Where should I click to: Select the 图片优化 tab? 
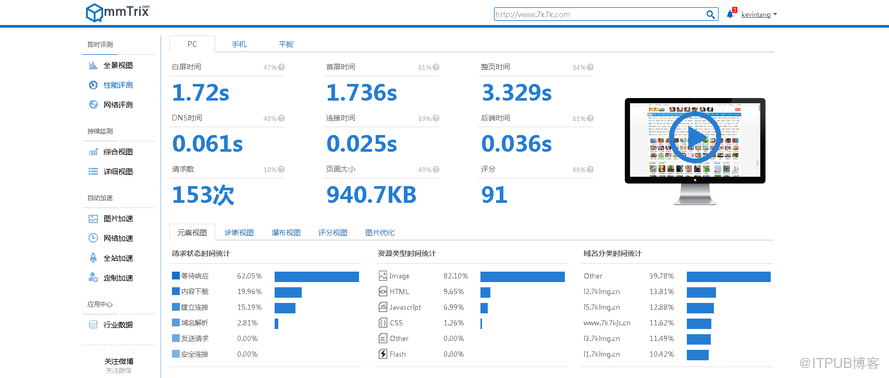379,232
